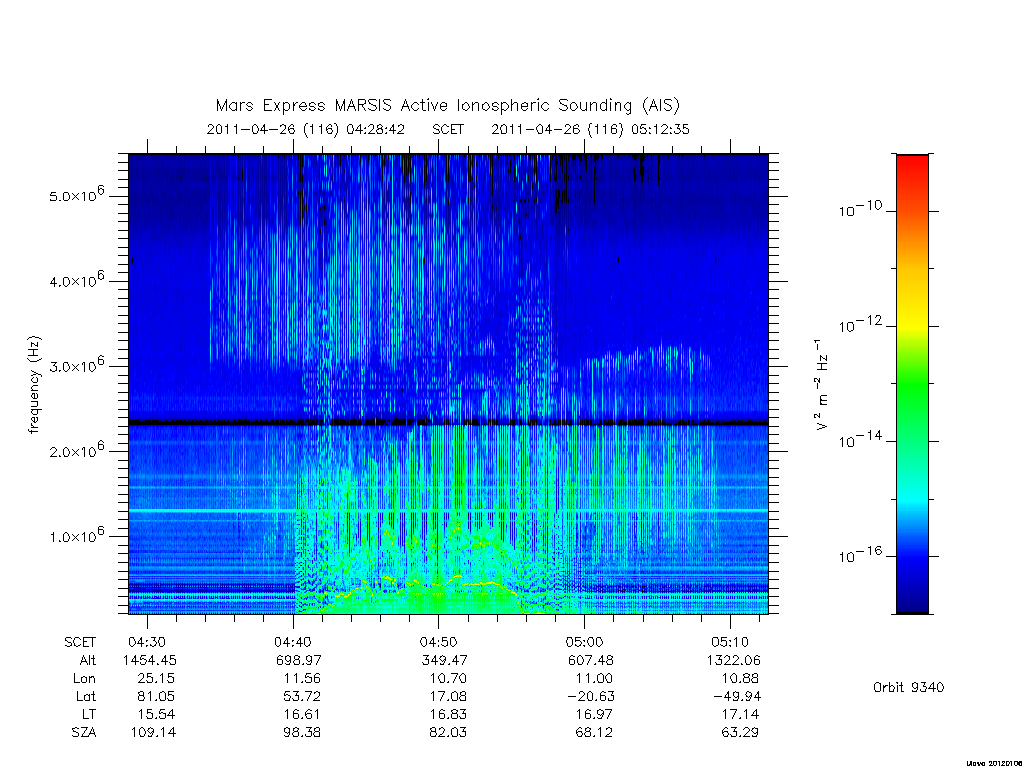Click the SZA value 109.14
The image size is (1024, 768).
tap(153, 733)
